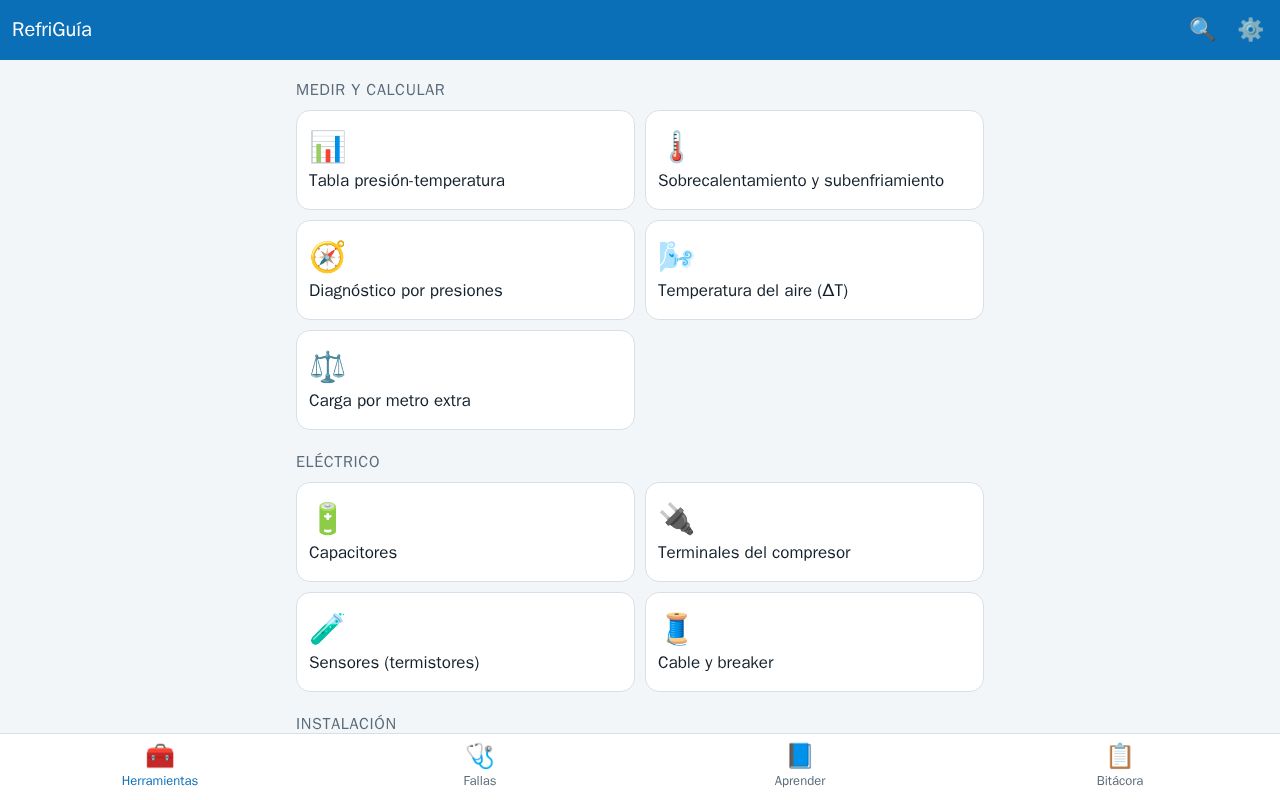Open Tabla presión-temperatura card
1280x800 pixels.
tap(465, 160)
